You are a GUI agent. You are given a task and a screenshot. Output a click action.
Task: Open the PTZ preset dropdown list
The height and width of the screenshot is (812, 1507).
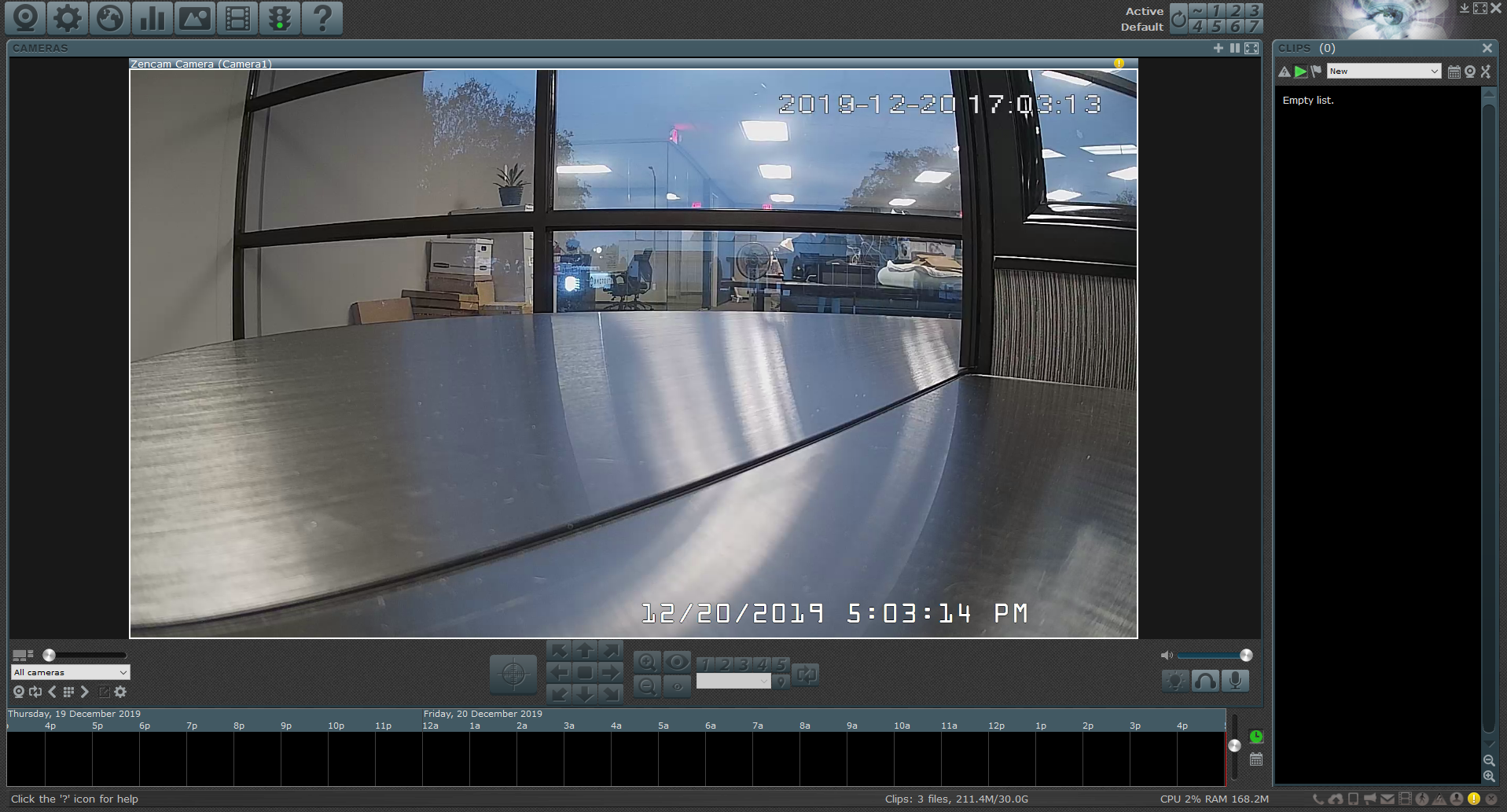point(733,682)
